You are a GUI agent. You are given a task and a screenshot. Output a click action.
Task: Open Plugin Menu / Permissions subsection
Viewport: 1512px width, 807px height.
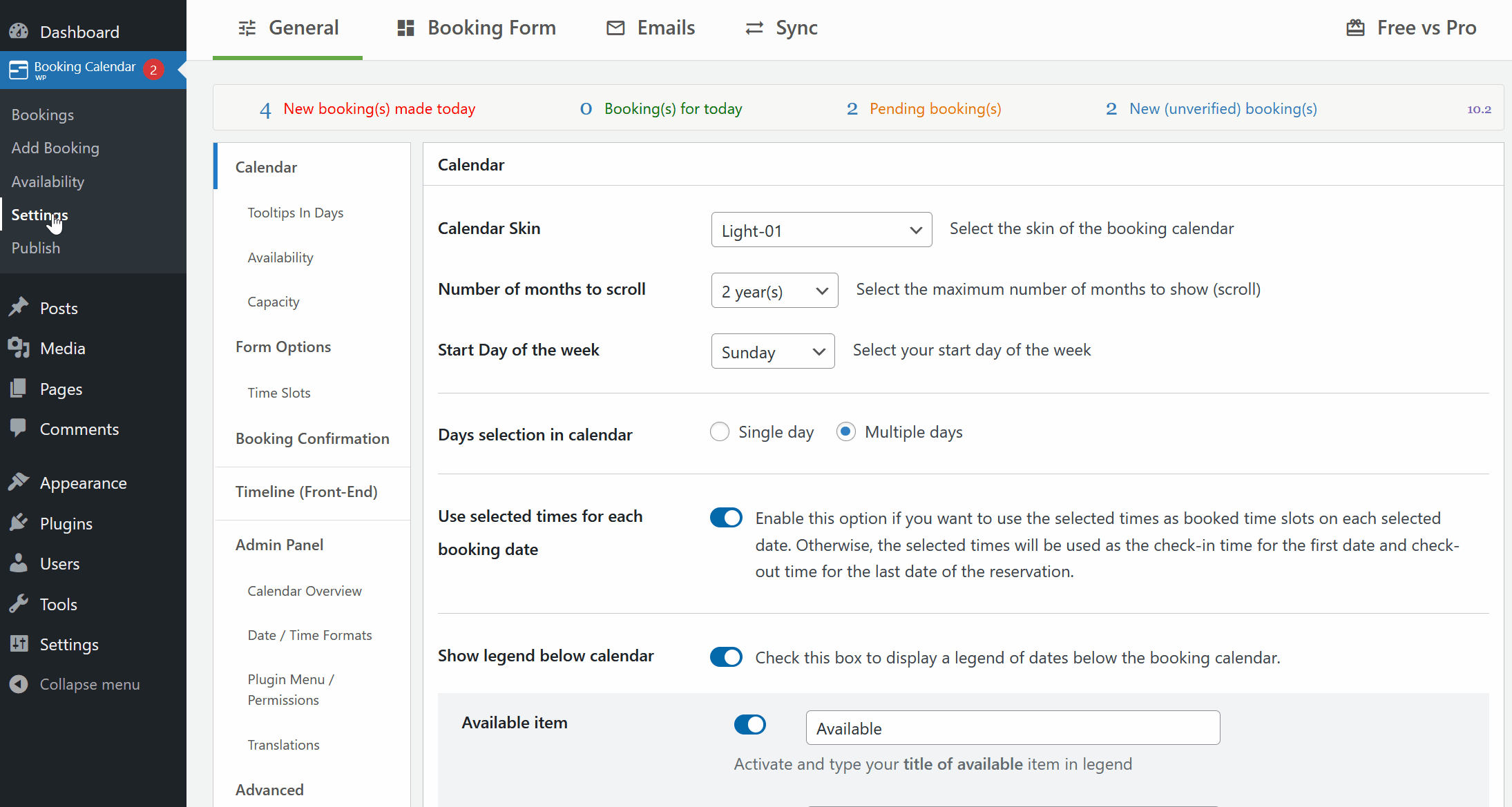[x=291, y=690]
